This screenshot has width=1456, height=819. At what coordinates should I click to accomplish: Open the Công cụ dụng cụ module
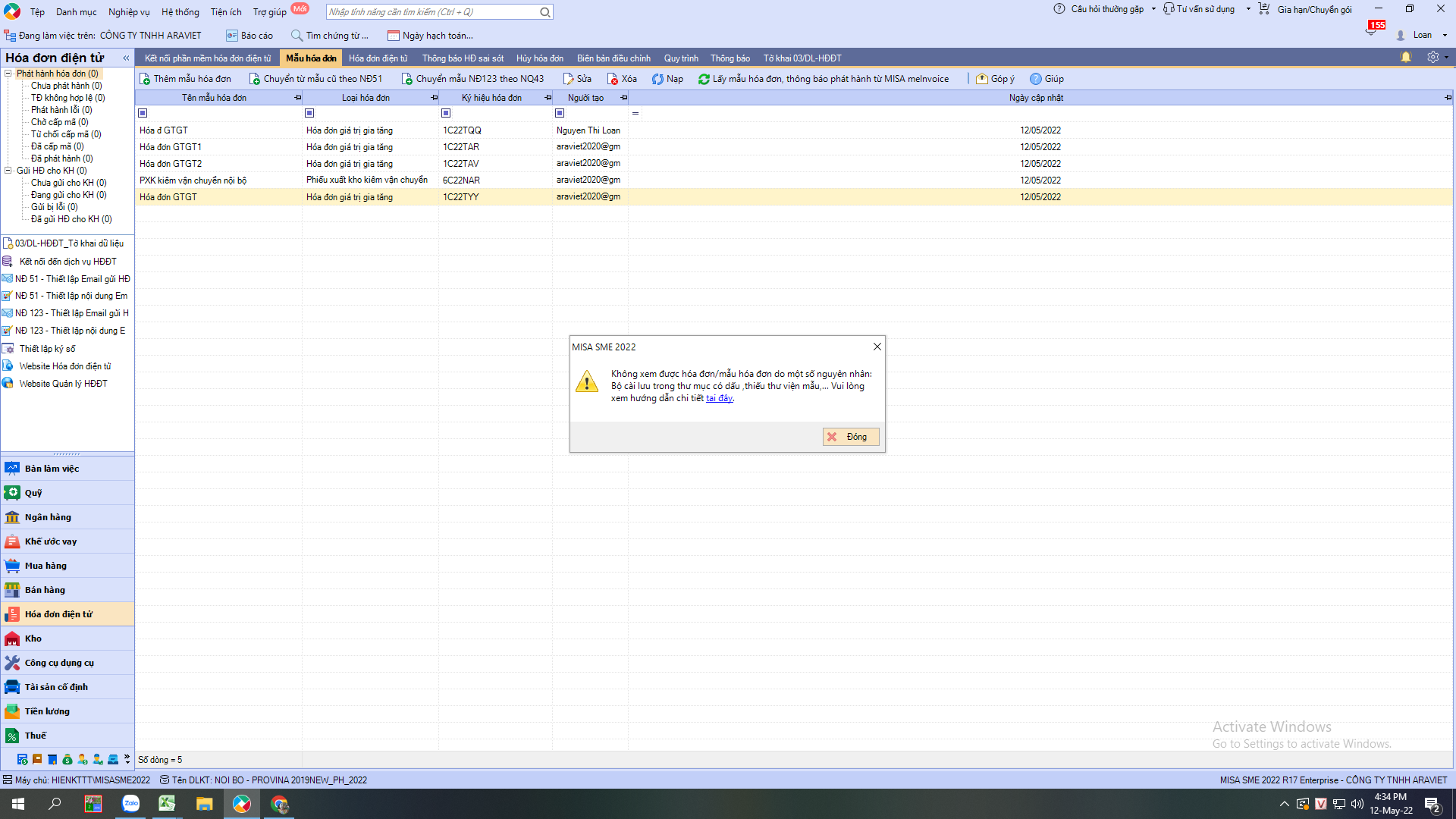[x=67, y=663]
